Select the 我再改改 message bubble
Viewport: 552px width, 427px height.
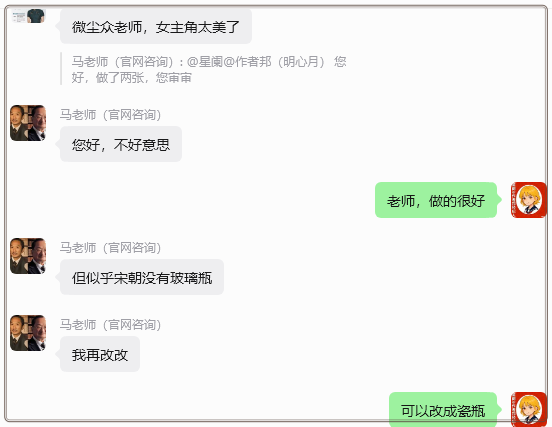click(100, 354)
